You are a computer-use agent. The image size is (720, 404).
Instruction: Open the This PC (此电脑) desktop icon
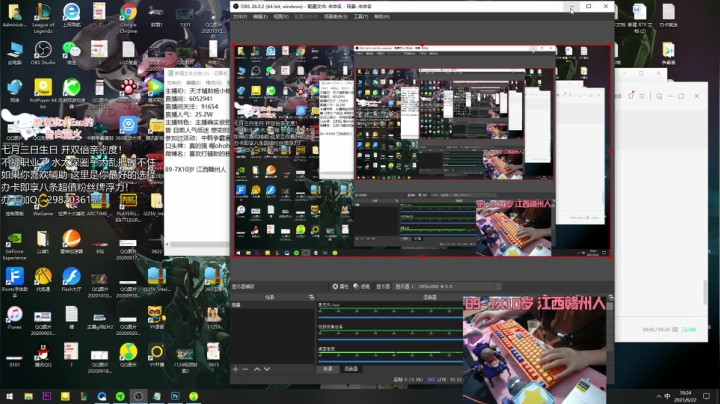(14, 52)
